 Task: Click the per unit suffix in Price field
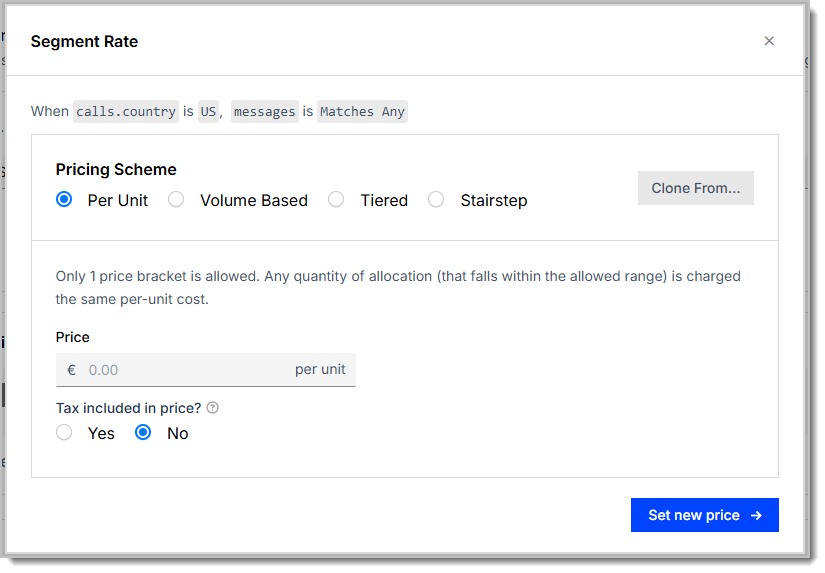(320, 369)
